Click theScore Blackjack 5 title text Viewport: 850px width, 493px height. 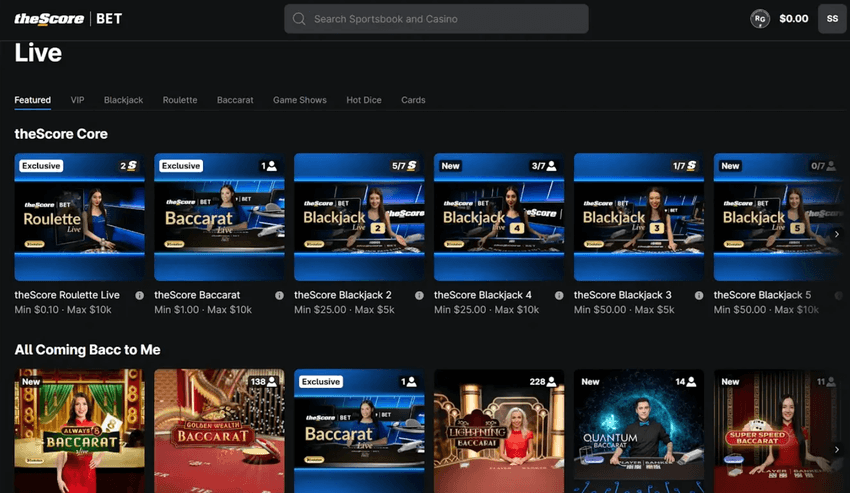tap(763, 295)
